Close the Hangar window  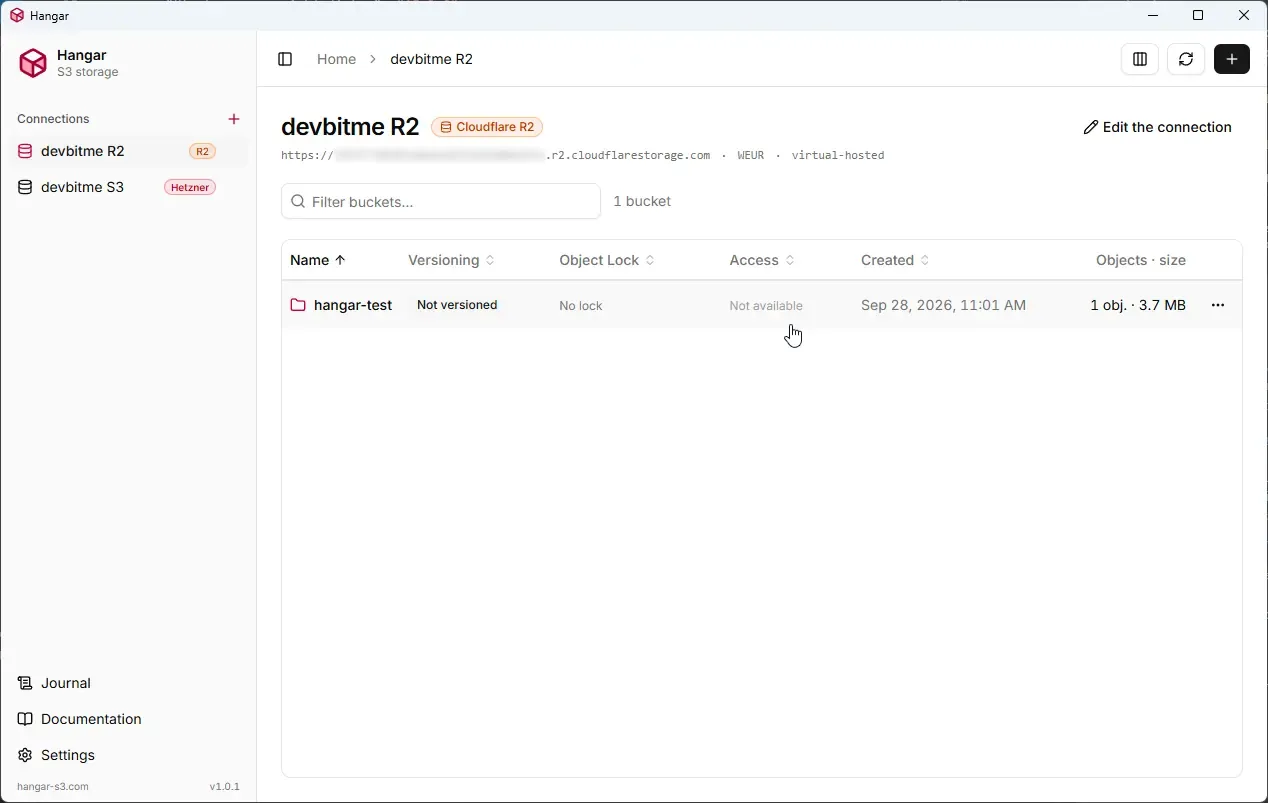click(x=1244, y=15)
